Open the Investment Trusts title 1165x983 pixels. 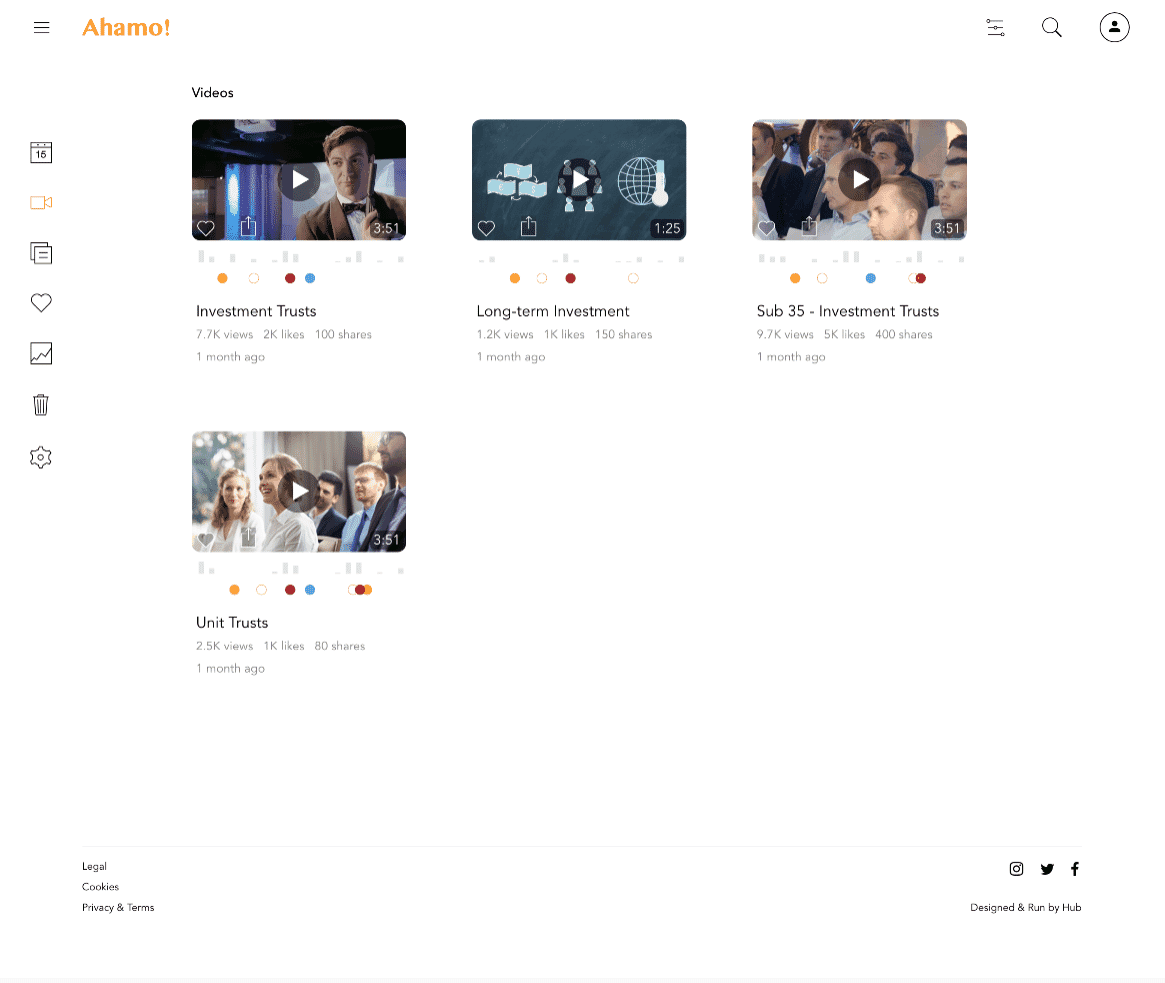point(256,311)
